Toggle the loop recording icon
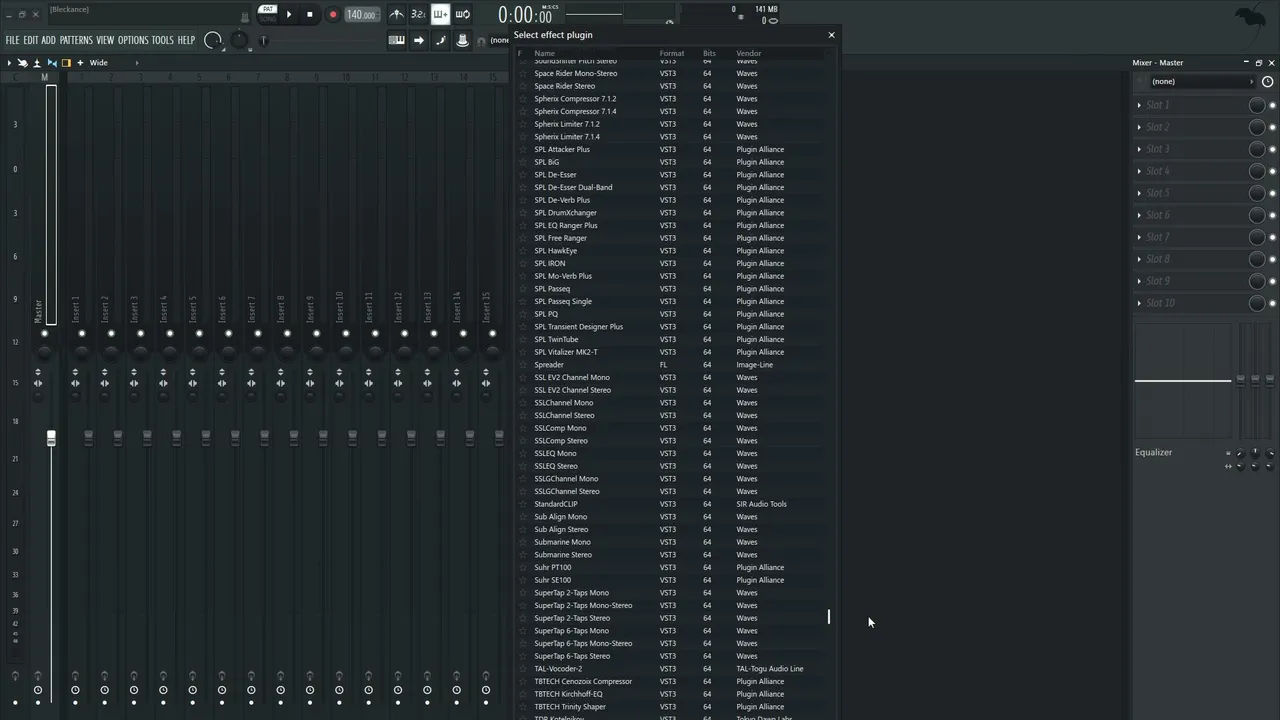Viewport: 1280px width, 720px height. pyautogui.click(x=462, y=15)
